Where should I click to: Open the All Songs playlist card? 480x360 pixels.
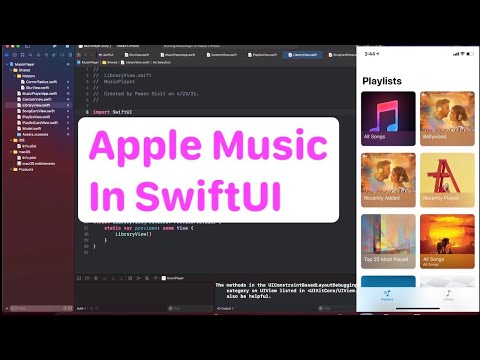click(x=388, y=119)
